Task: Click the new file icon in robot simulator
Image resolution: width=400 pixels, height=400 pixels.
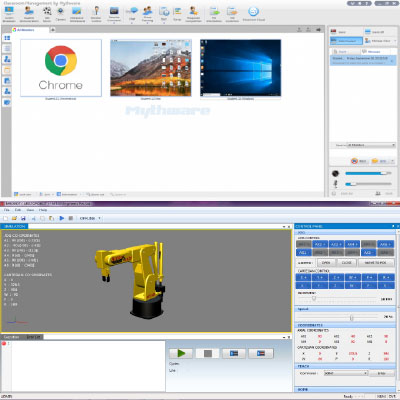Action: click(5, 218)
